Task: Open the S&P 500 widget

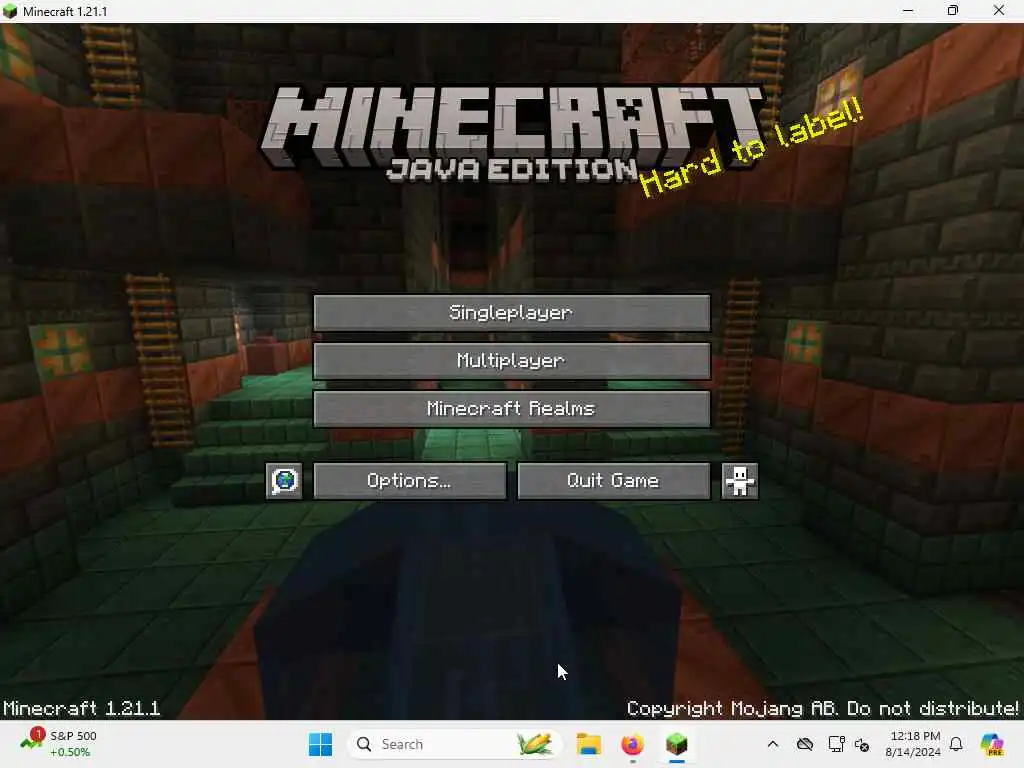Action: point(60,744)
